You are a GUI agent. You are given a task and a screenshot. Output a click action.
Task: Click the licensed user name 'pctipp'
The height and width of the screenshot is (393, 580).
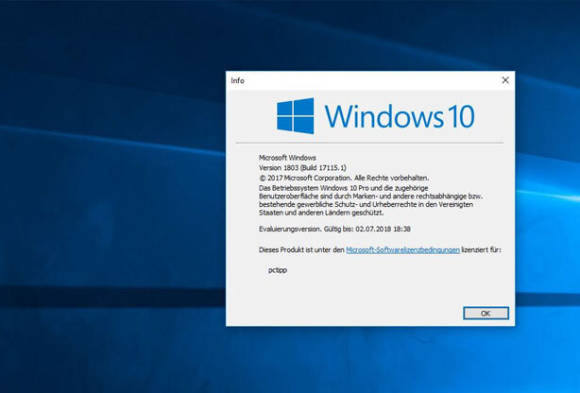(278, 270)
